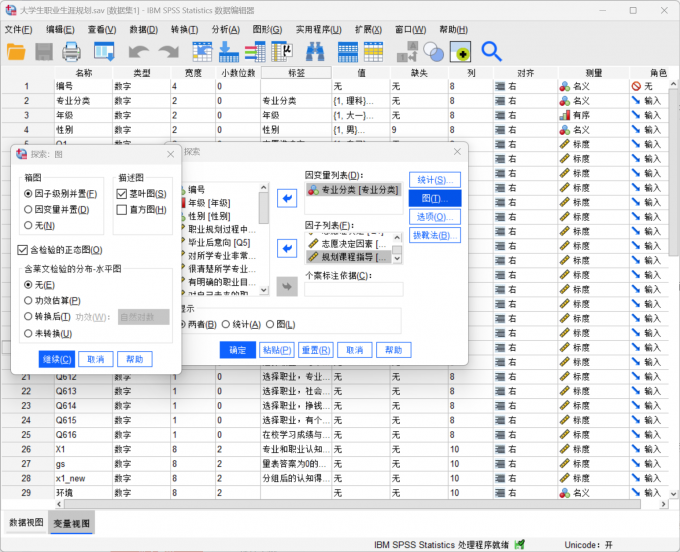This screenshot has width=680, height=552.
Task: Click 确定 in the Explore dialog
Action: 238,350
